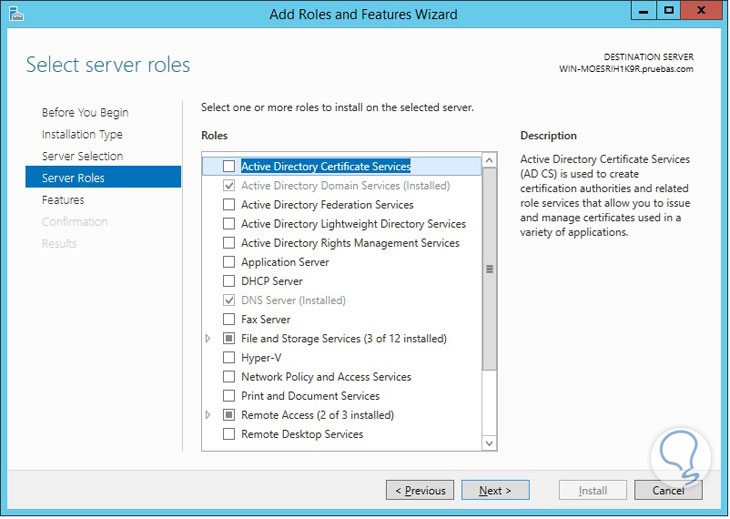Jump to the Features page
Image resolution: width=730 pixels, height=519 pixels.
pyautogui.click(x=63, y=200)
